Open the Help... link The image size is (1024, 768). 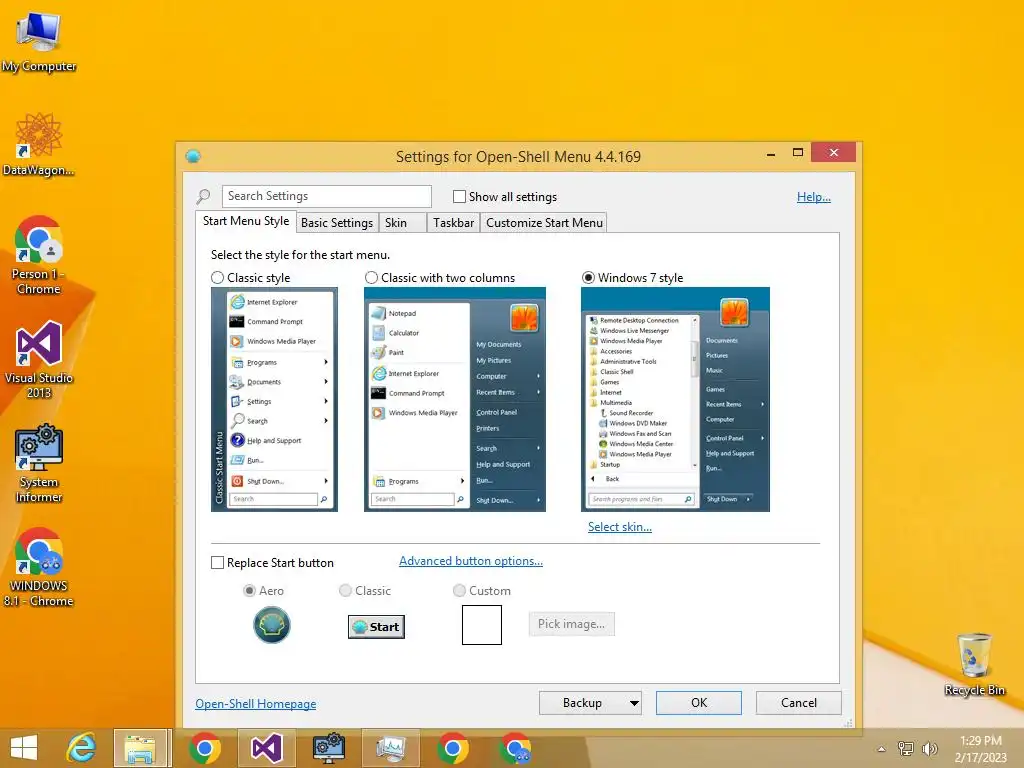[814, 197]
